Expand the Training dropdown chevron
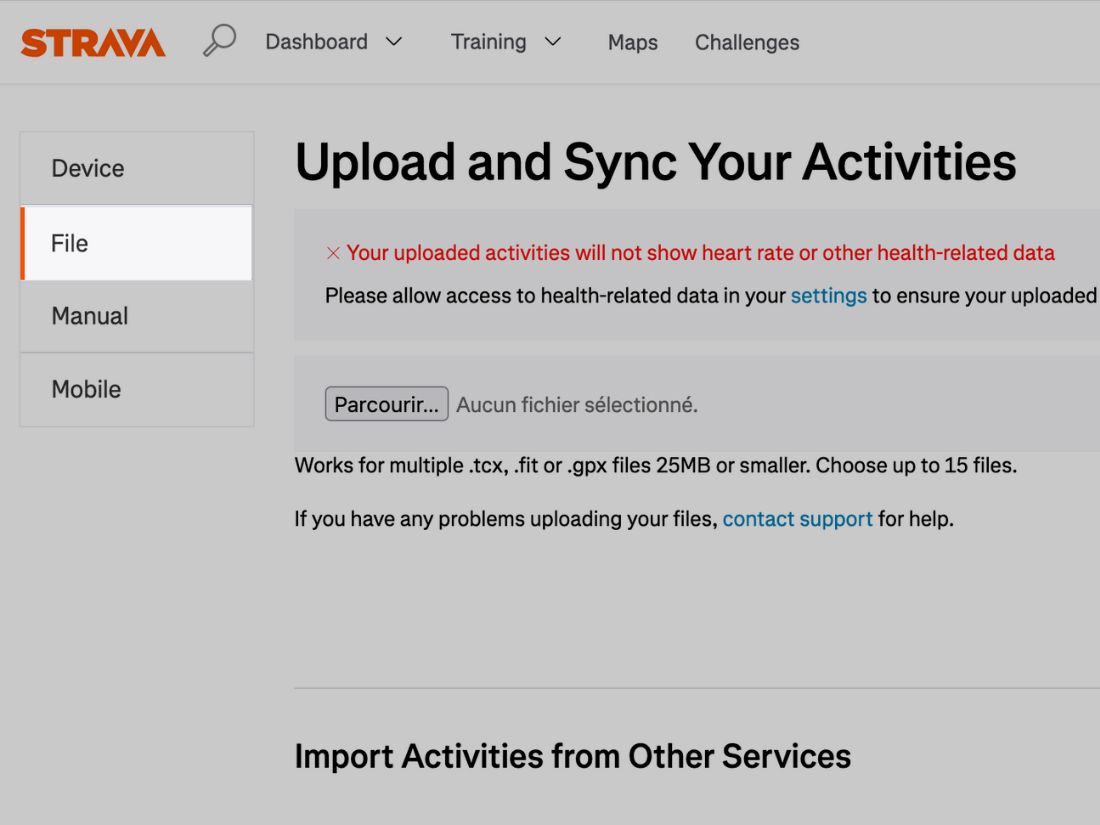1100x825 pixels. 552,42
